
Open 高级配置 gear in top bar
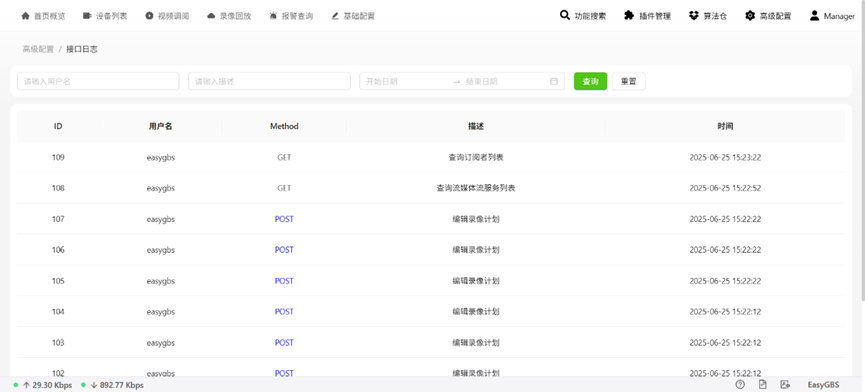768,15
